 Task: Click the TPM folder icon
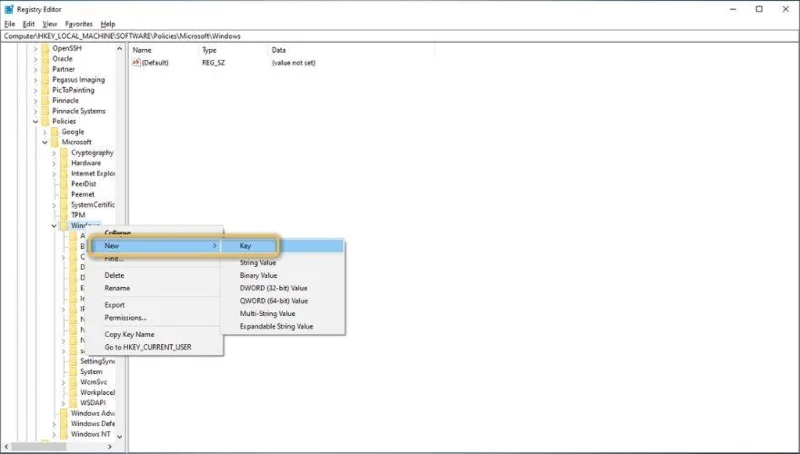point(64,215)
